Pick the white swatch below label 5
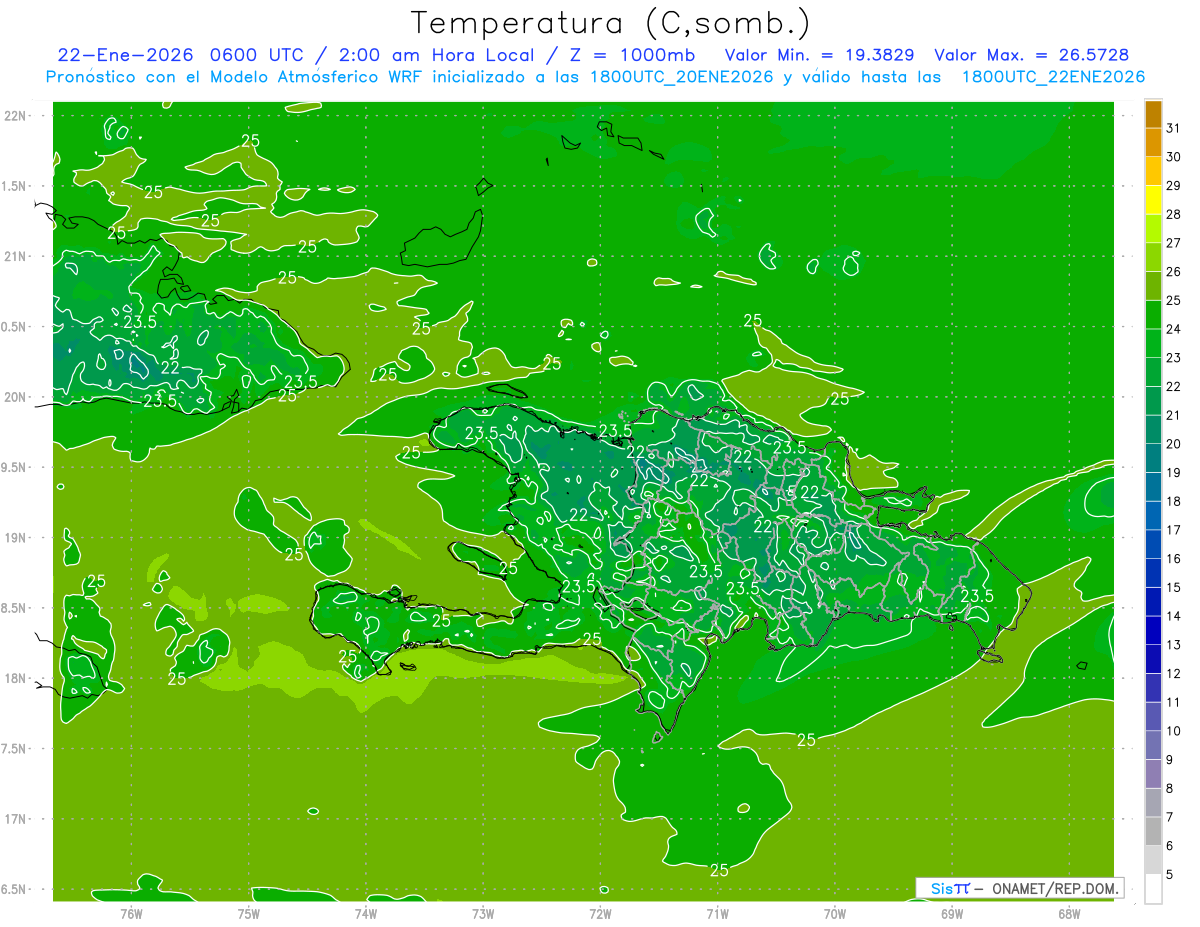 point(1153,888)
